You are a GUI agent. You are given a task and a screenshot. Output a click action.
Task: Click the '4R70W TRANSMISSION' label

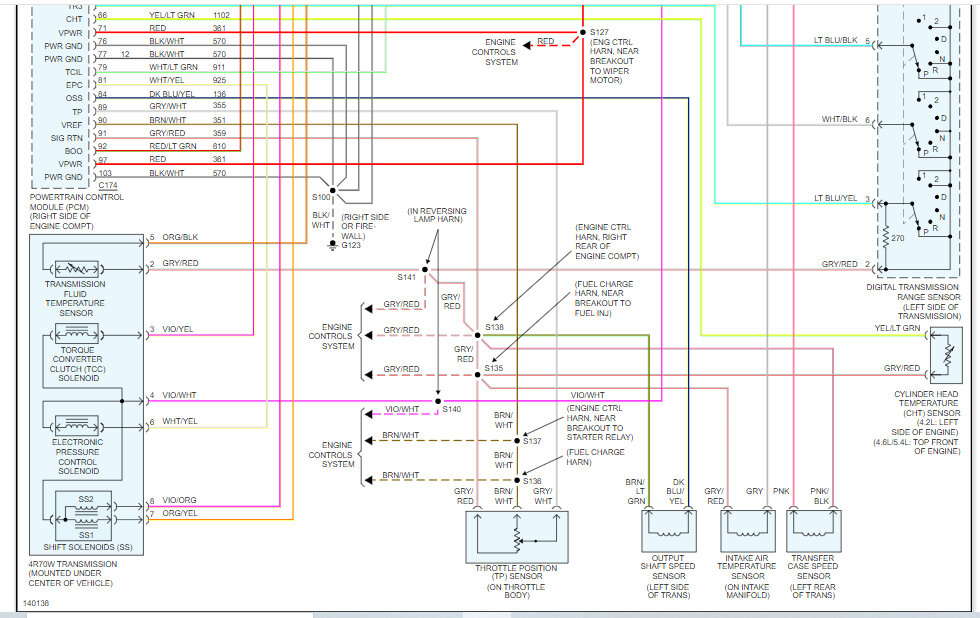[x=72, y=564]
